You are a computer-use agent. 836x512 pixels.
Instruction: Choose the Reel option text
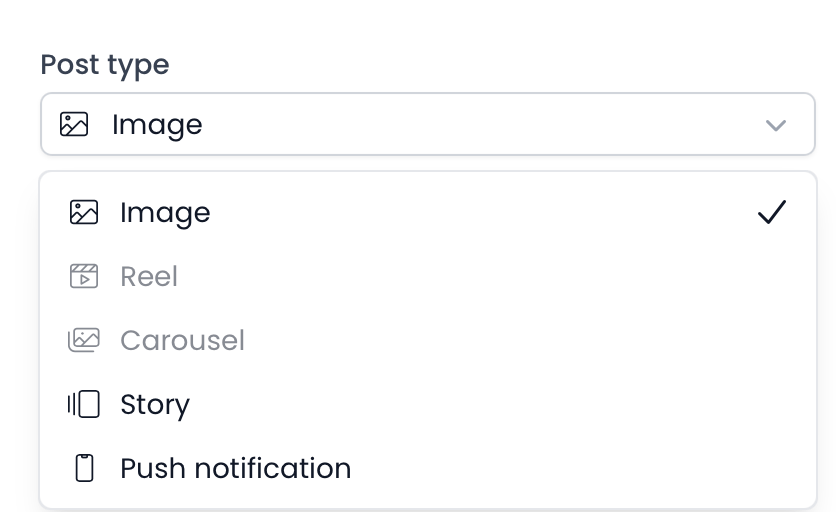149,276
